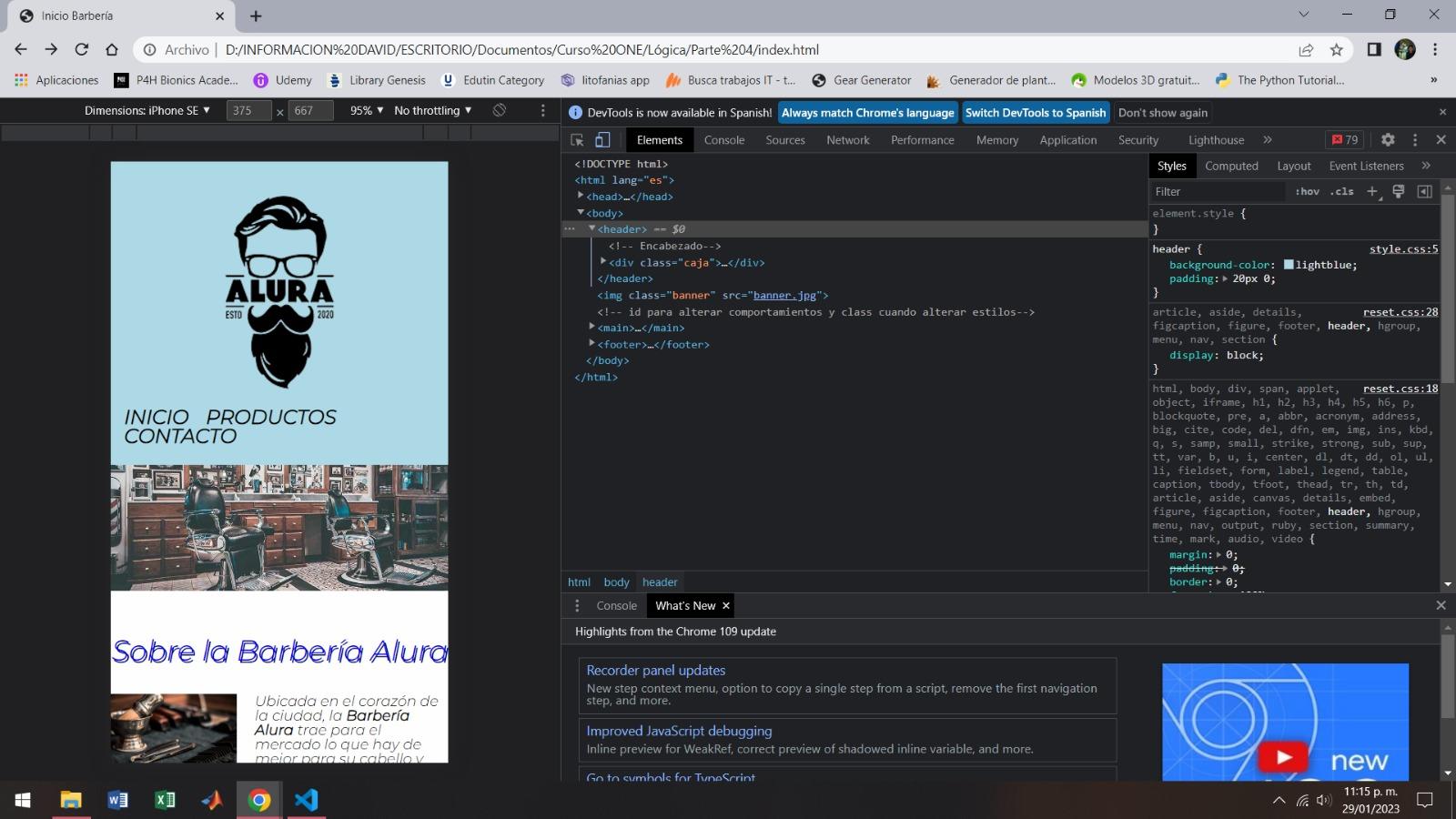Open the Windows notification center
The width and height of the screenshot is (1456, 819).
pos(1425,800)
